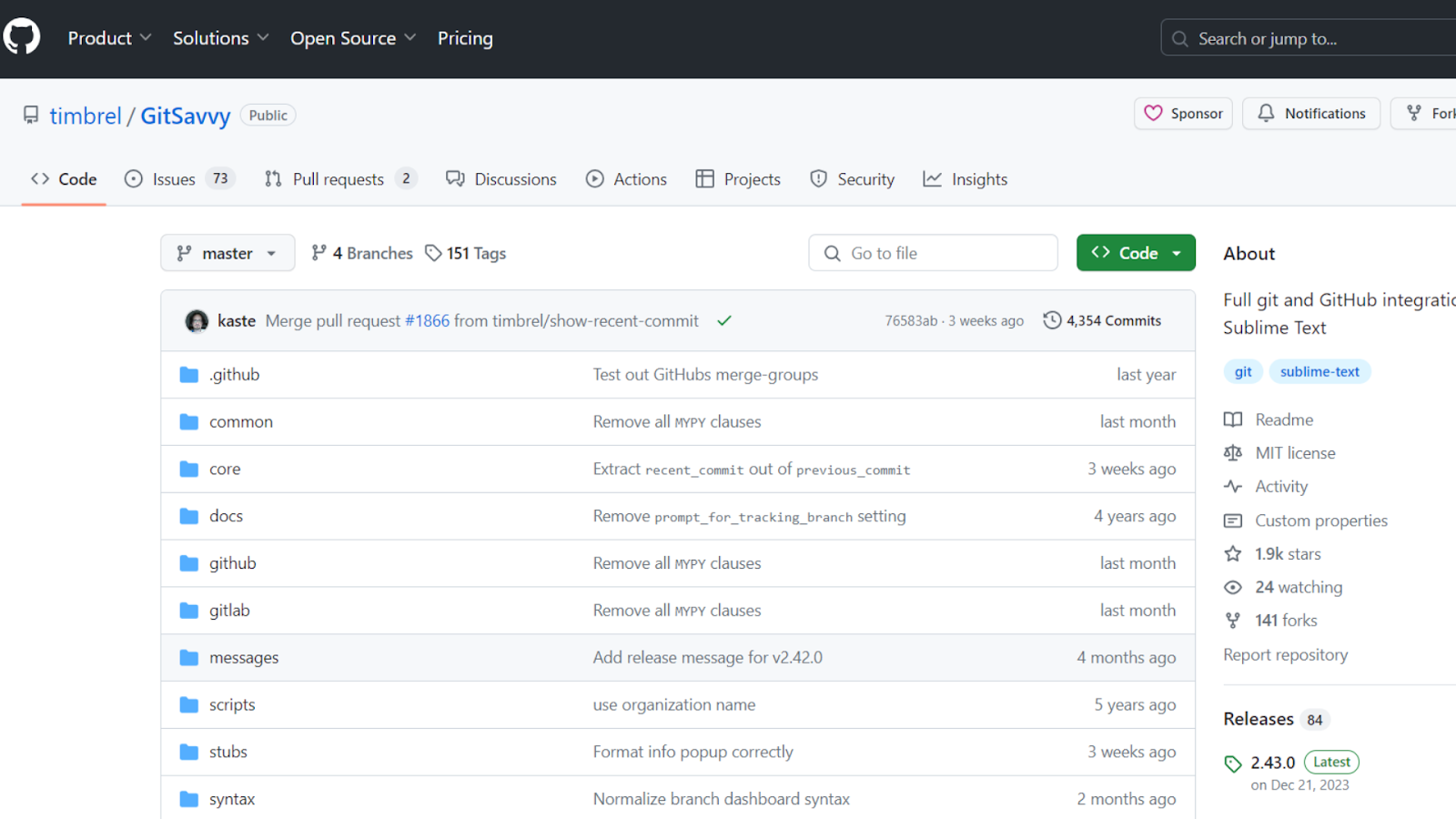The height and width of the screenshot is (819, 1456).
Task: Click the sublime-text topic tag
Action: coord(1319,371)
